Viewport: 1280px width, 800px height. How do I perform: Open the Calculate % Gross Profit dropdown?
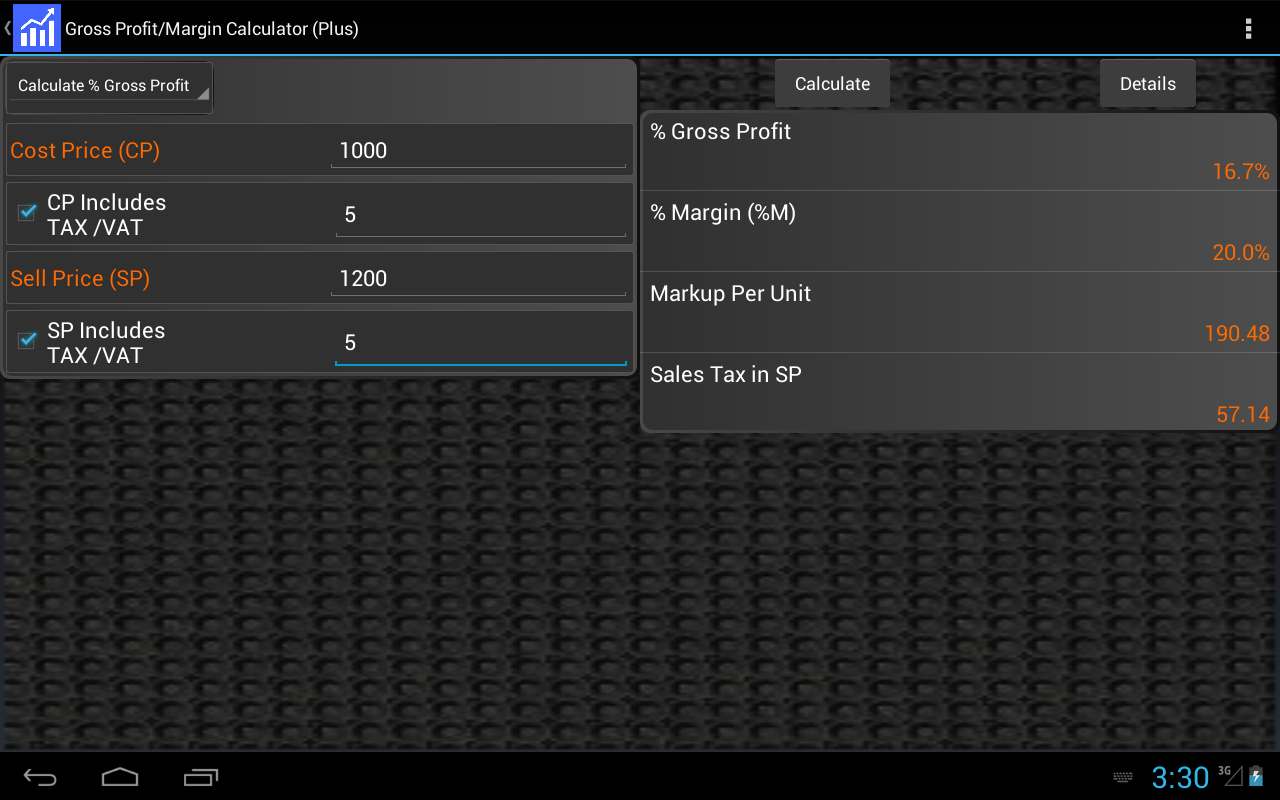tap(108, 85)
